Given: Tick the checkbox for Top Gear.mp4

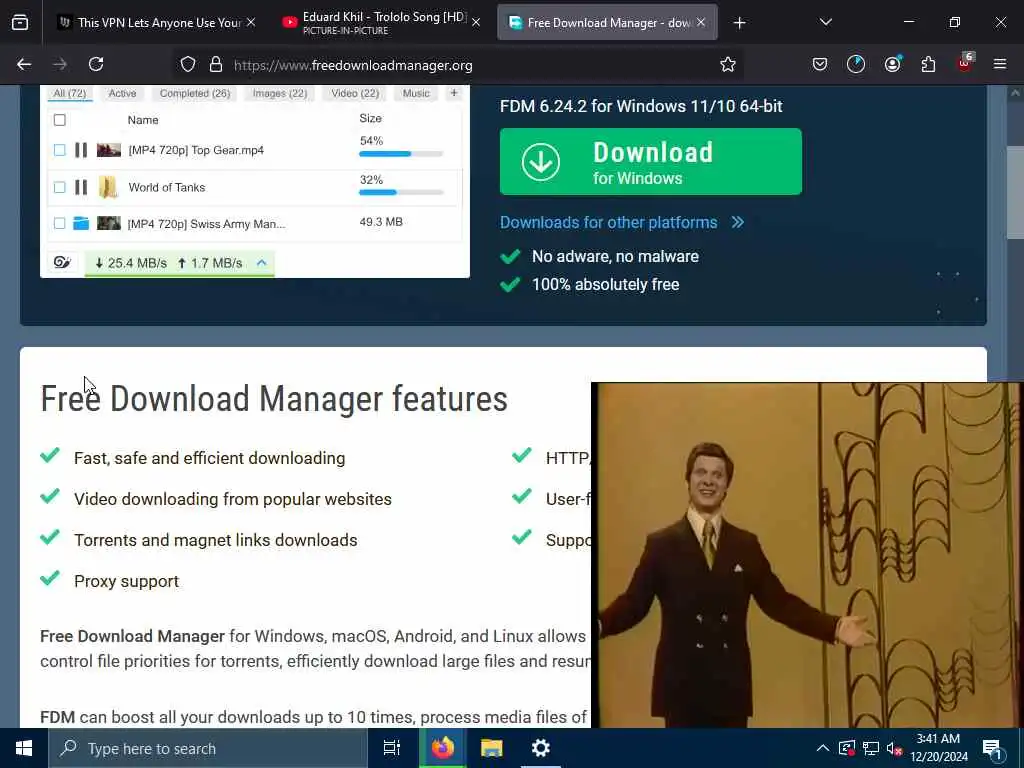Looking at the screenshot, I should point(59,150).
